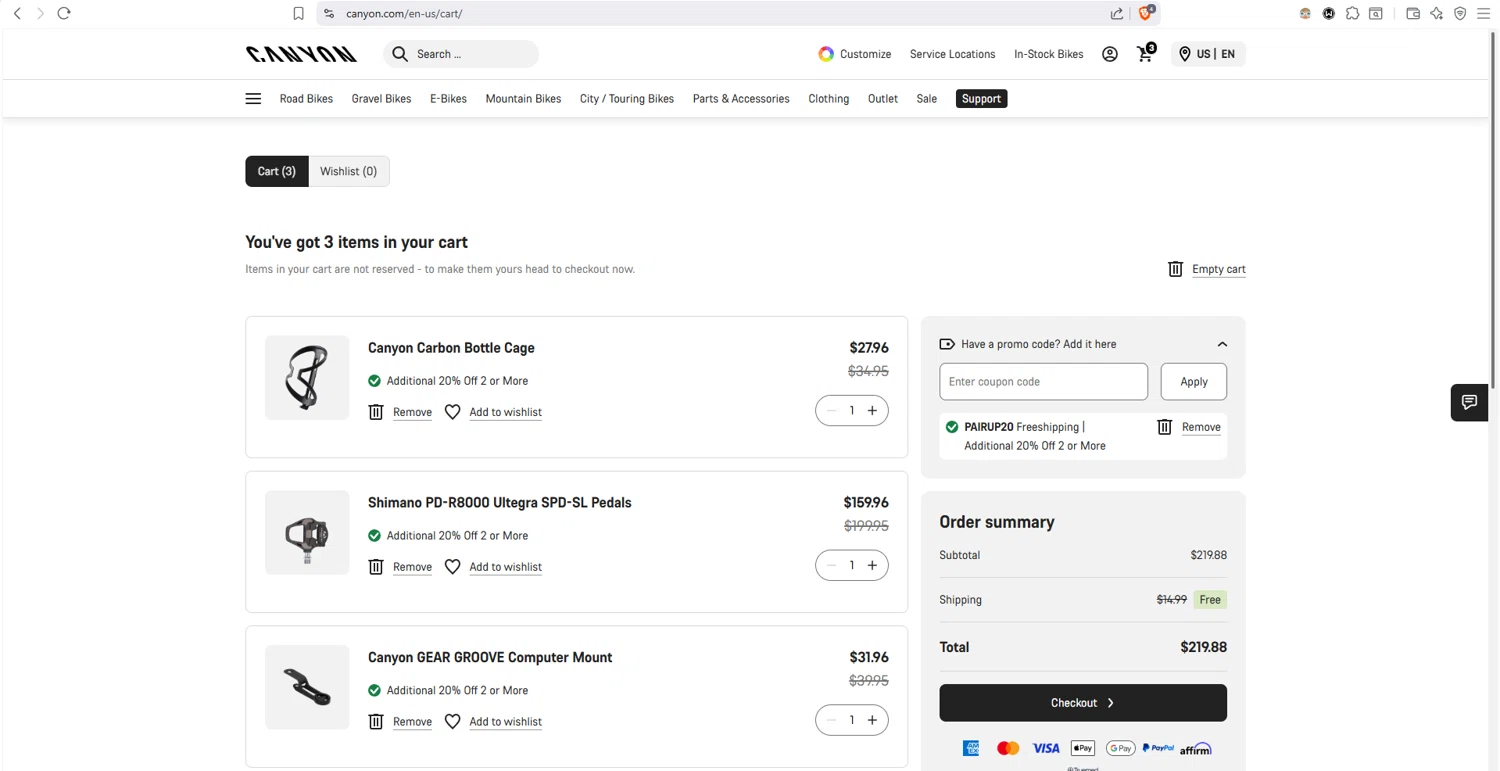
Task: Decrease Shimano Pedals quantity
Action: [x=832, y=566]
